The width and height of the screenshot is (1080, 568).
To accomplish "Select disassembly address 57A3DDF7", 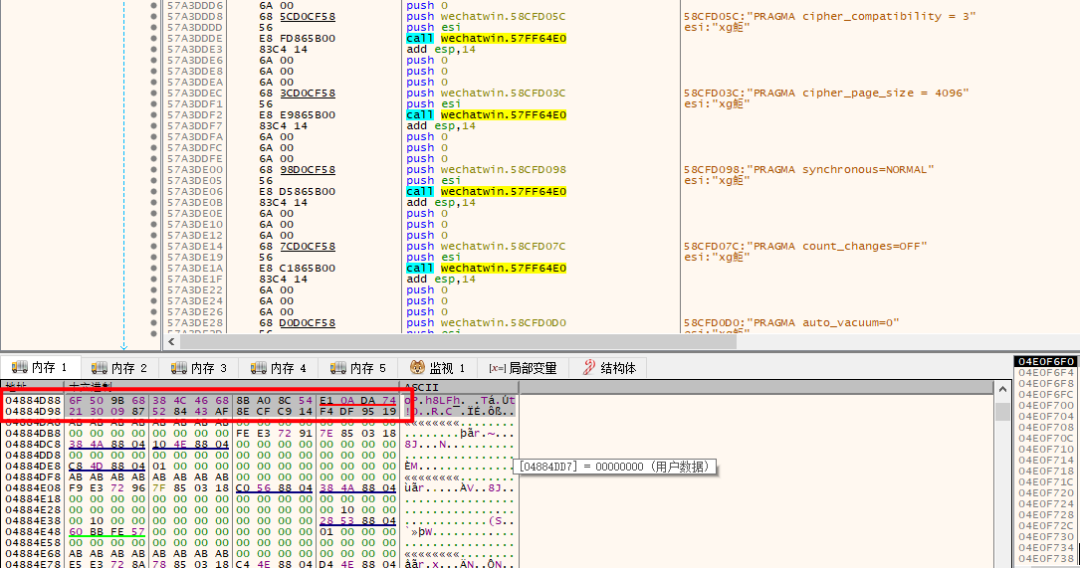I will (195, 126).
